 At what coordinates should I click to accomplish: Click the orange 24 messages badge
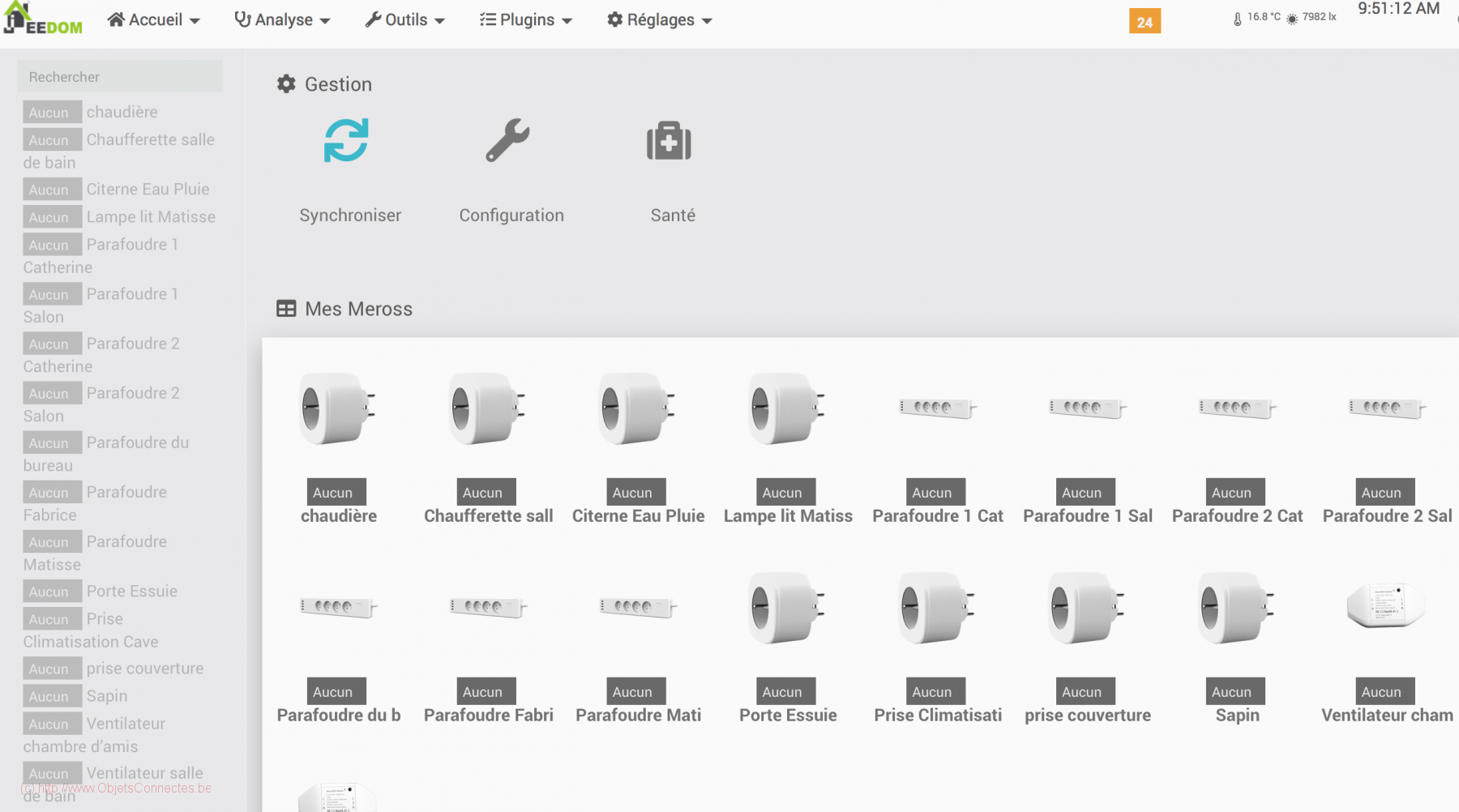1145,22
